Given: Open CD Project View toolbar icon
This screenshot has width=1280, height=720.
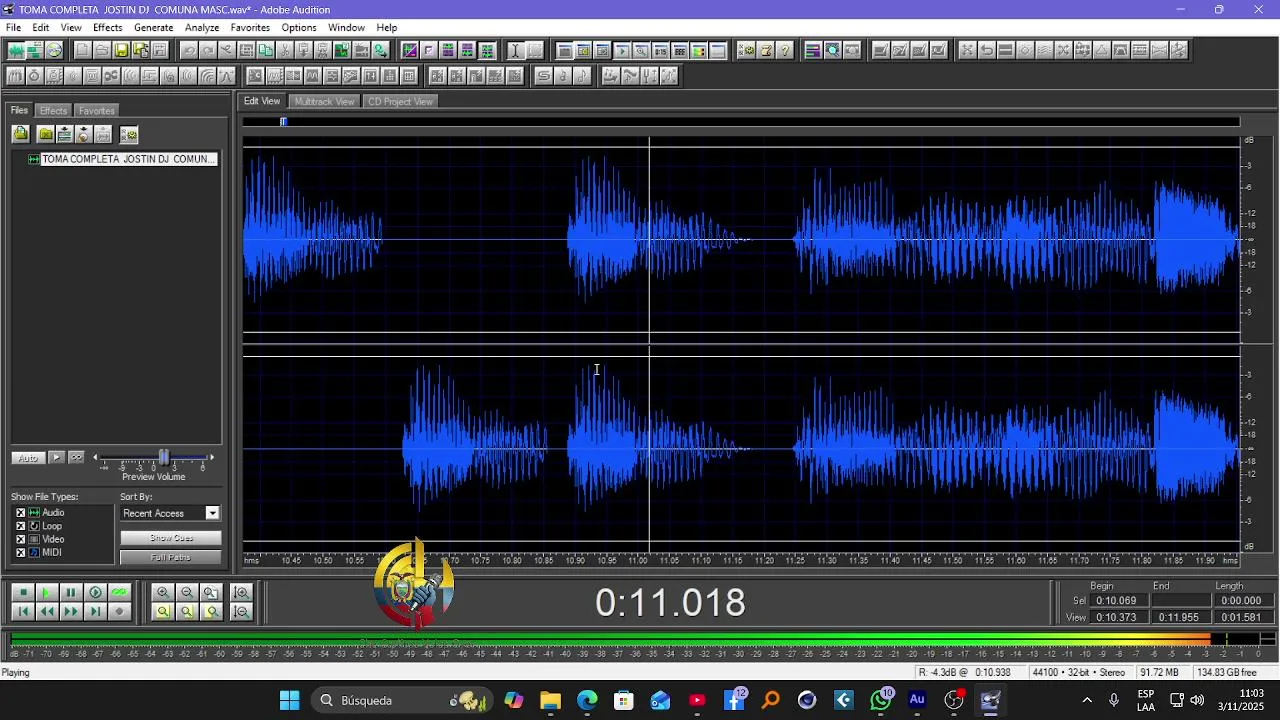Looking at the screenshot, I should [x=54, y=51].
